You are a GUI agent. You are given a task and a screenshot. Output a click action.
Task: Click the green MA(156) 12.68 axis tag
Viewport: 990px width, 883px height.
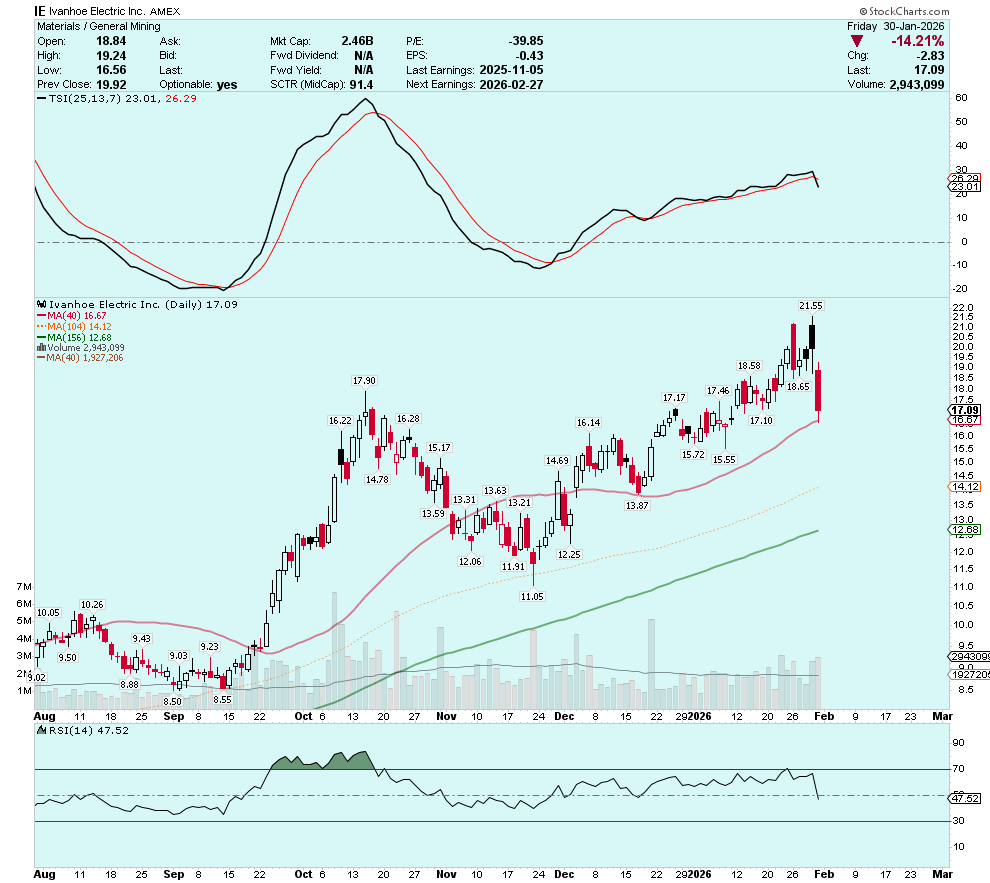[967, 530]
